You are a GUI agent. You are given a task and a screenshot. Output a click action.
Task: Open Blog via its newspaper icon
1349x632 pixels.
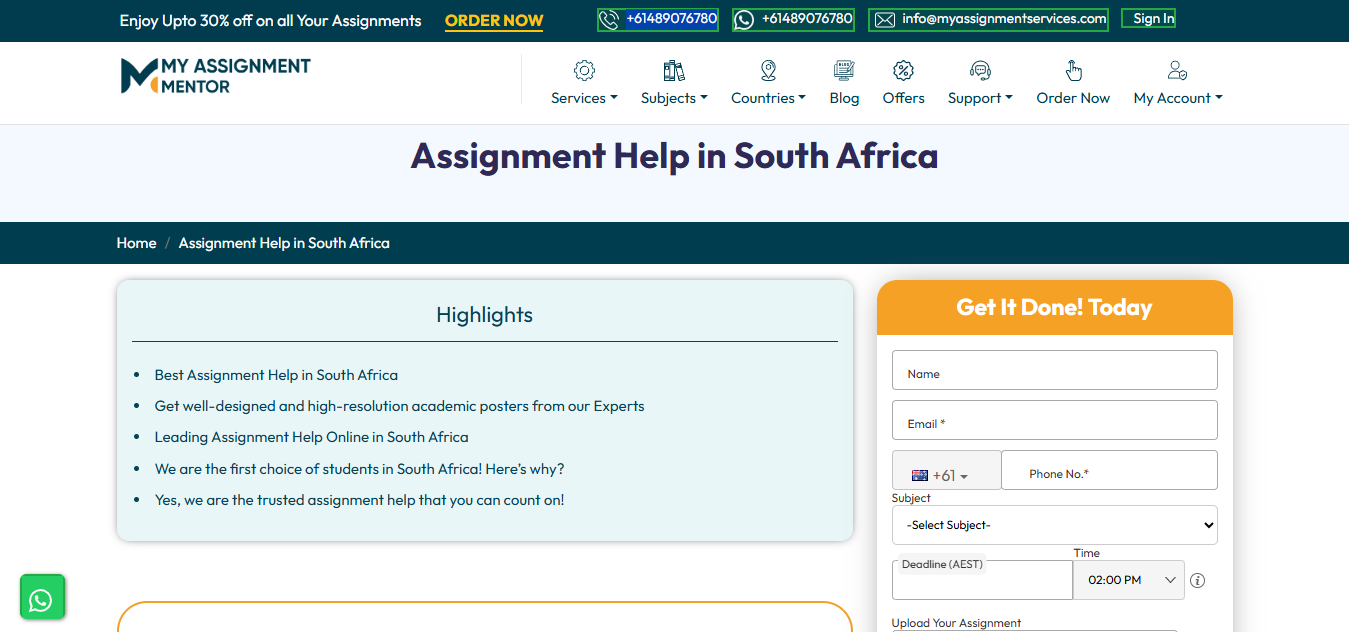844,70
